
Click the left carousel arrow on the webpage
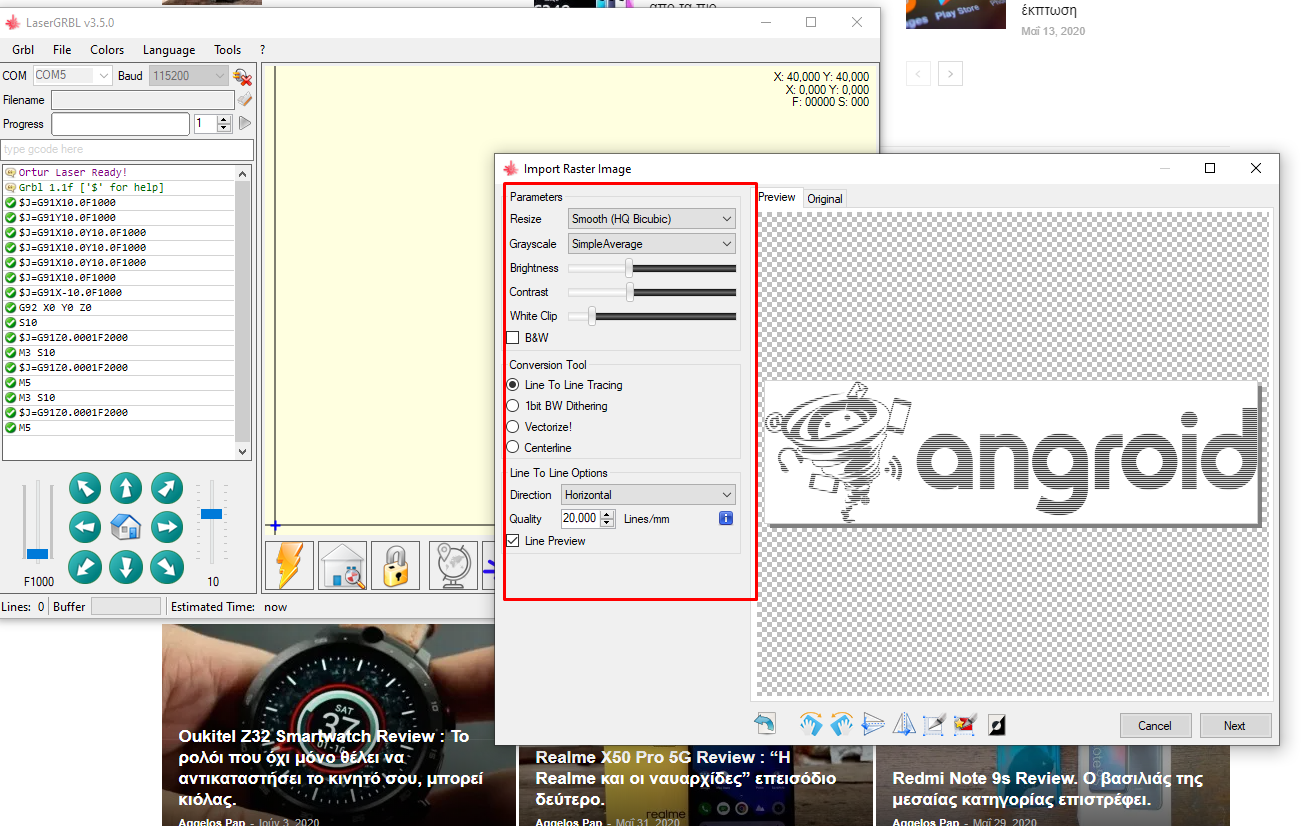tap(919, 73)
